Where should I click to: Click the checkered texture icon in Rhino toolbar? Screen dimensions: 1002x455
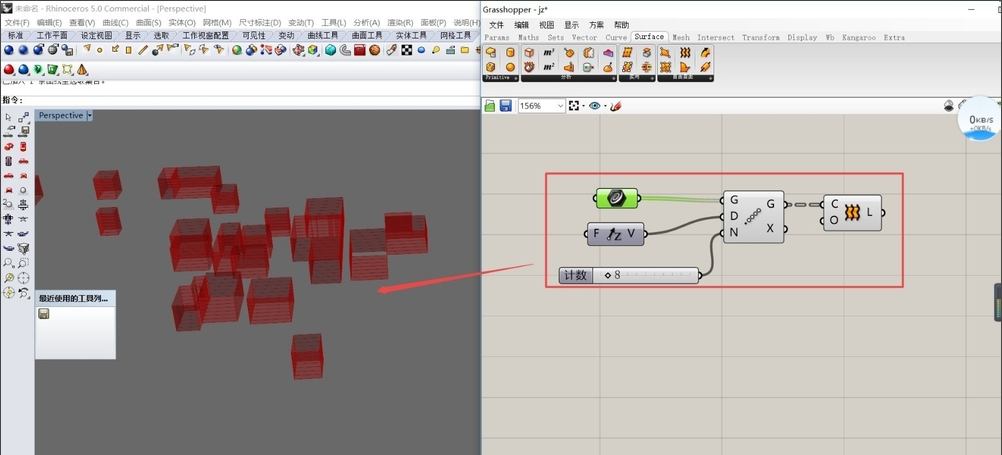click(406, 50)
